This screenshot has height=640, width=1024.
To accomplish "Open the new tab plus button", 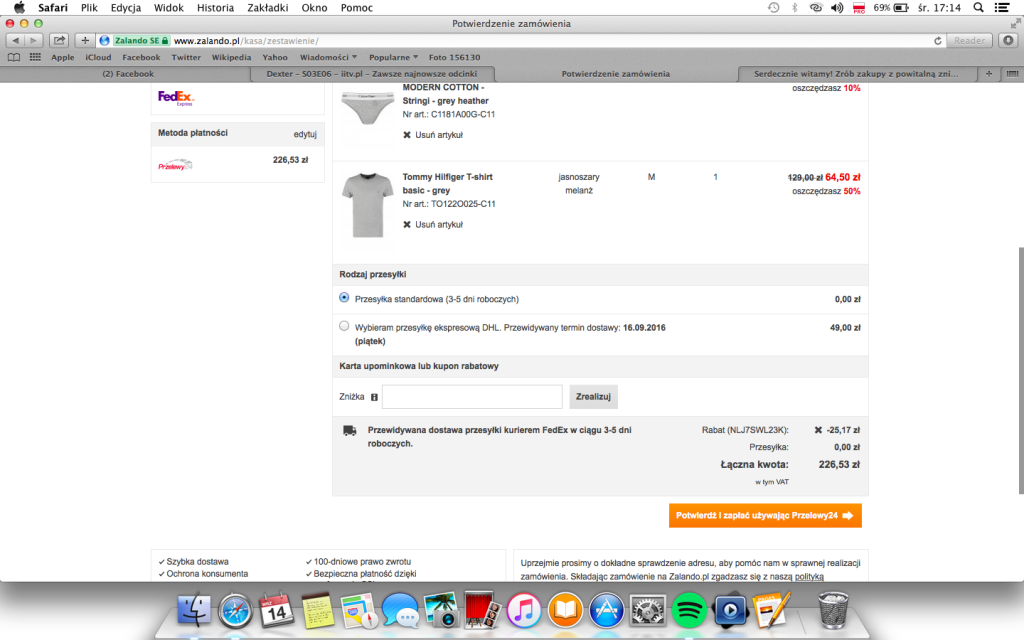I will (x=988, y=74).
